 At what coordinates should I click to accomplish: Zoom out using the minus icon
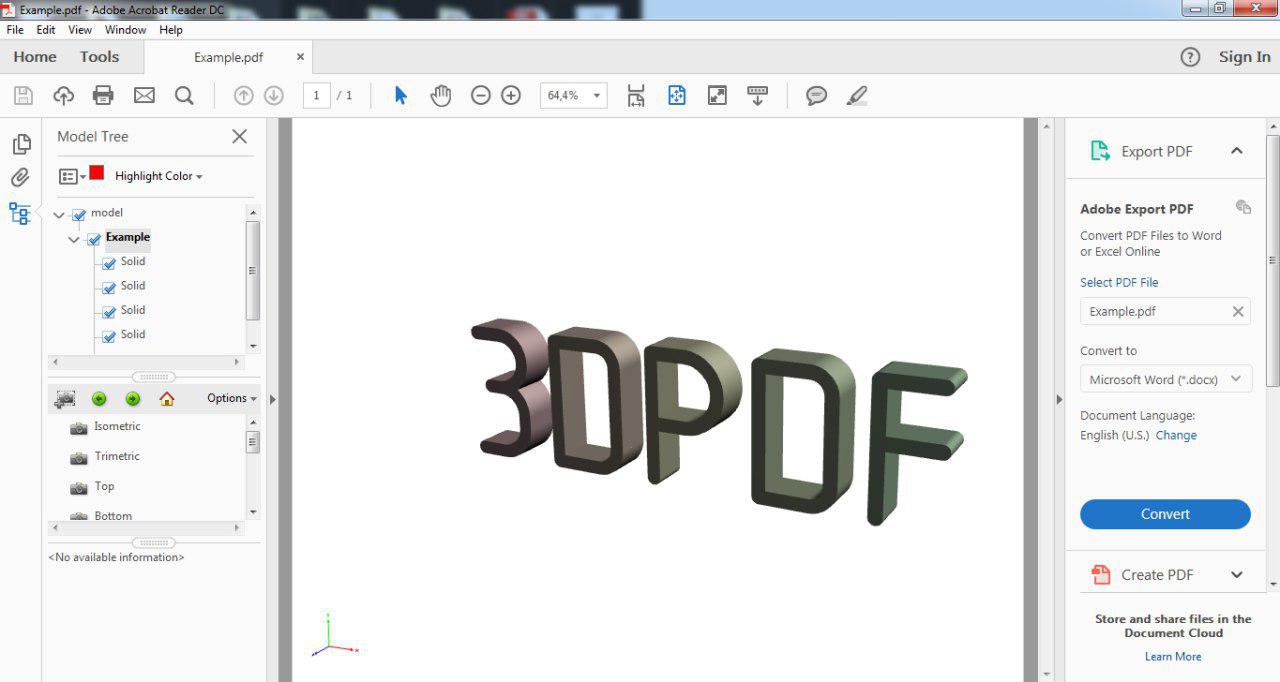(x=480, y=95)
